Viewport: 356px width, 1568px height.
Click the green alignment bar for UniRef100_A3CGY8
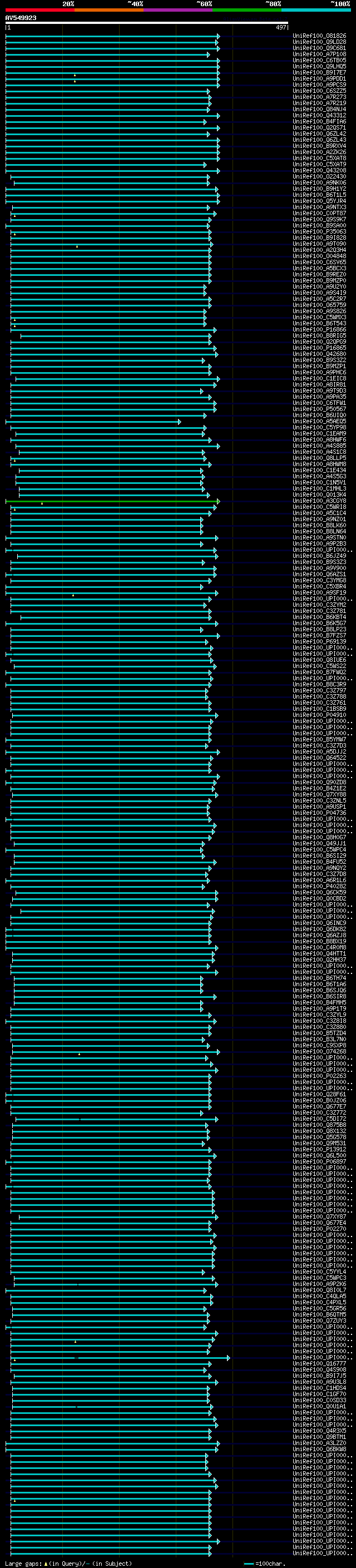[x=112, y=501]
